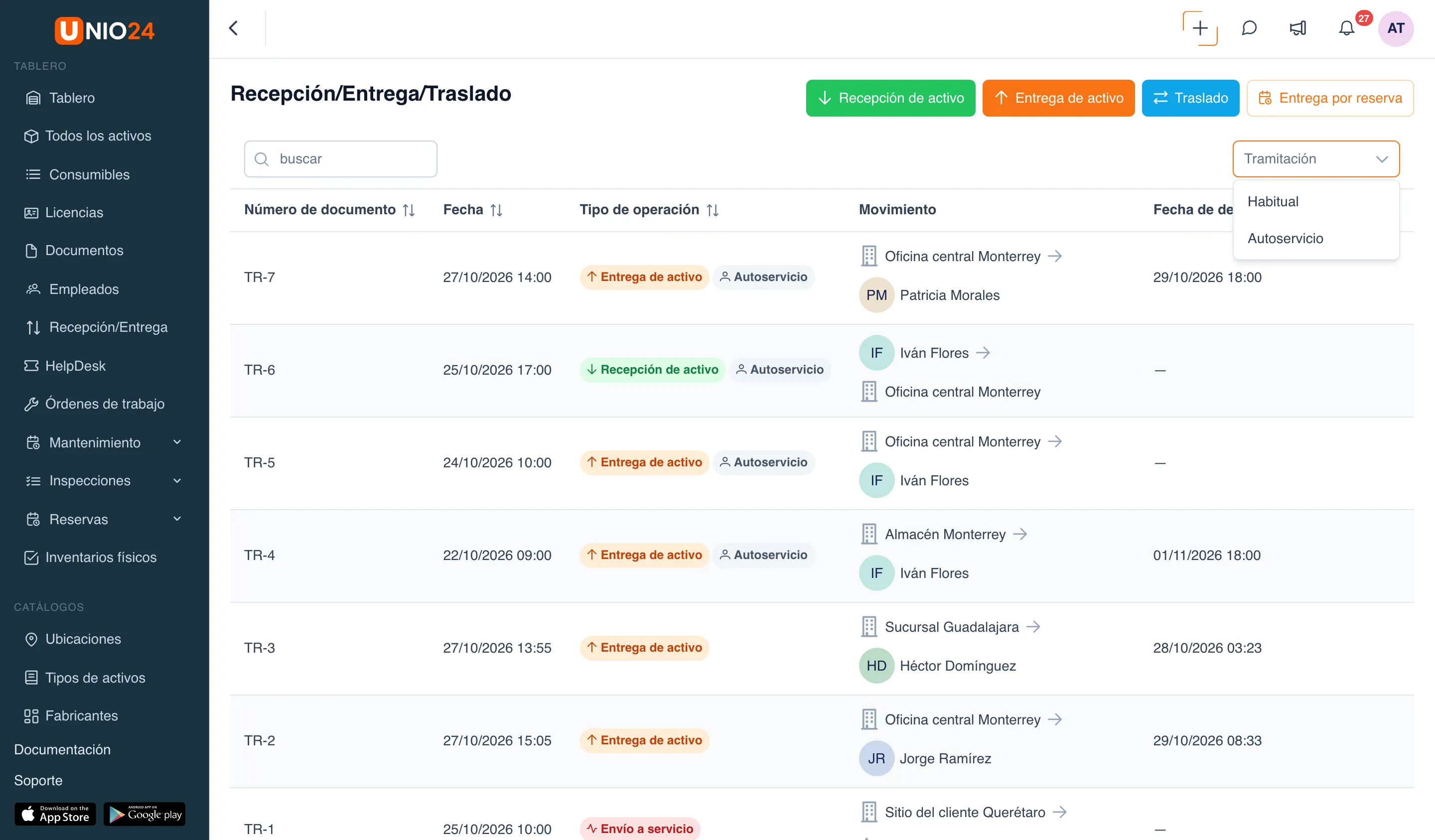This screenshot has height=840, width=1435.
Task: Expand the Inspecciones sidebar submenu
Action: point(177,481)
